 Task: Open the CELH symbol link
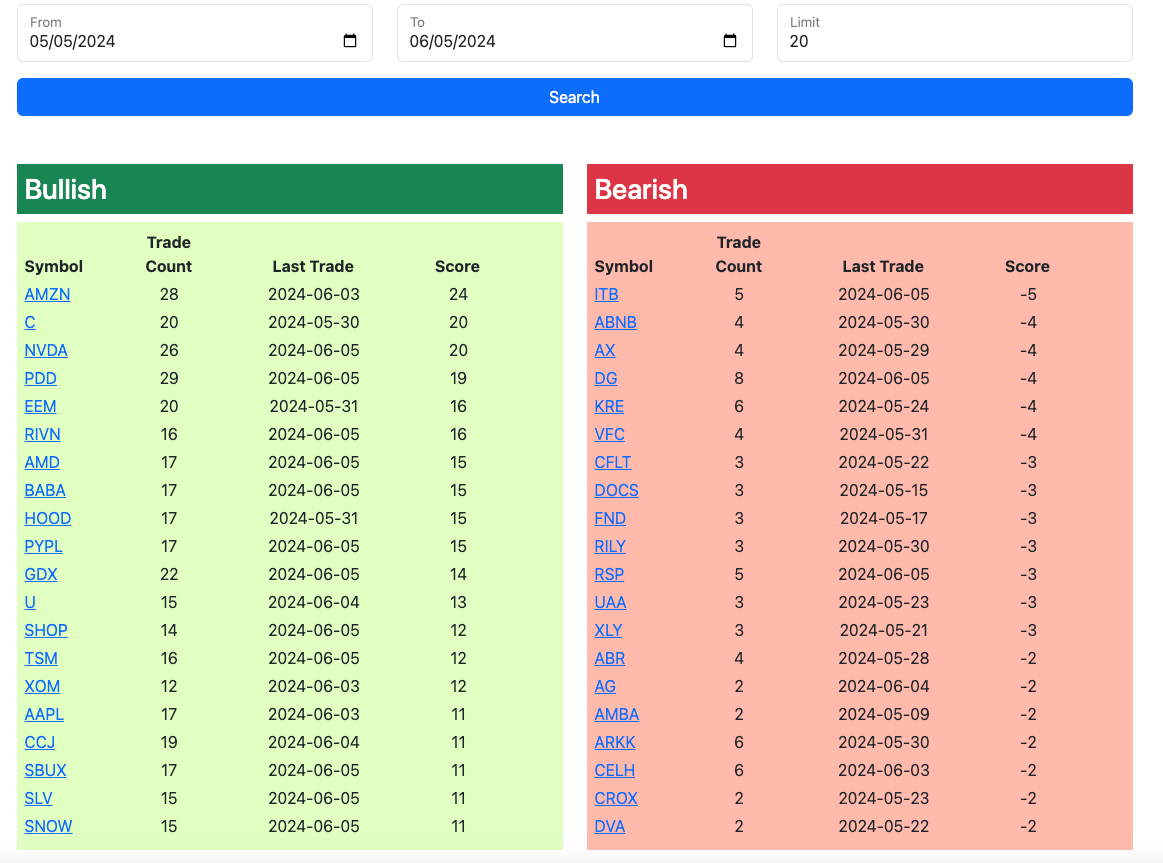point(614,770)
